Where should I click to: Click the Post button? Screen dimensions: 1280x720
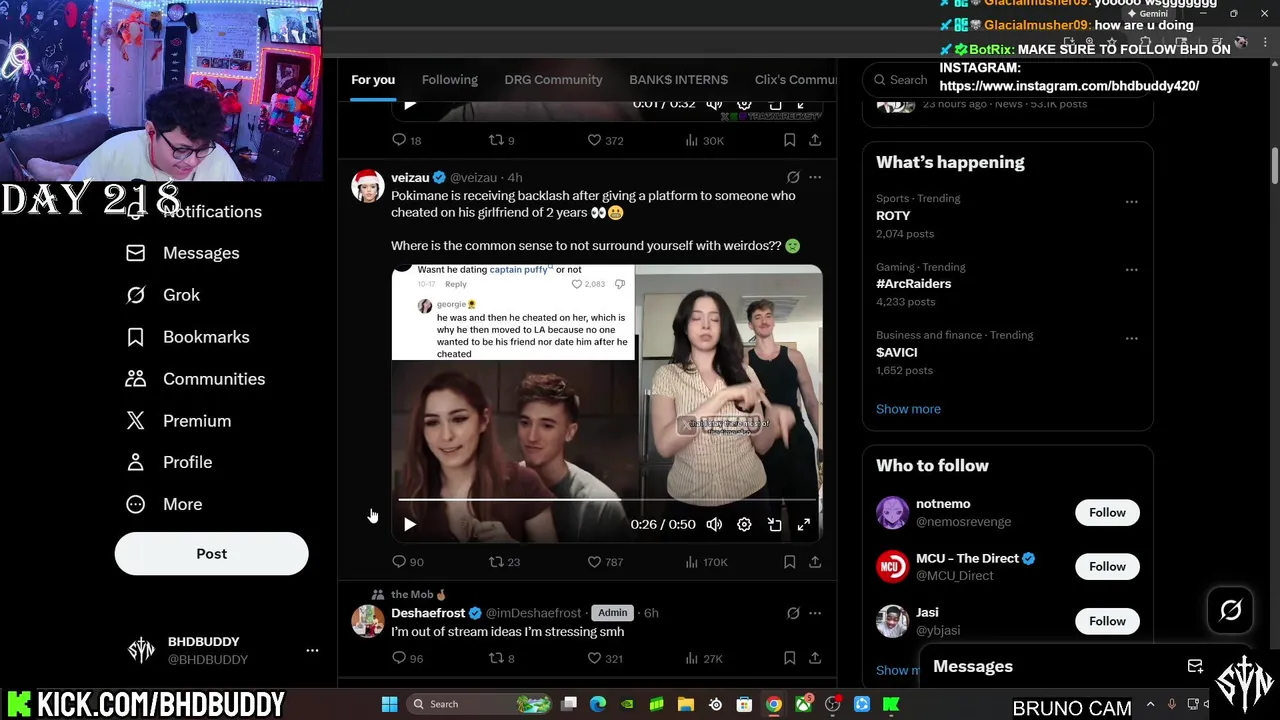(x=211, y=554)
